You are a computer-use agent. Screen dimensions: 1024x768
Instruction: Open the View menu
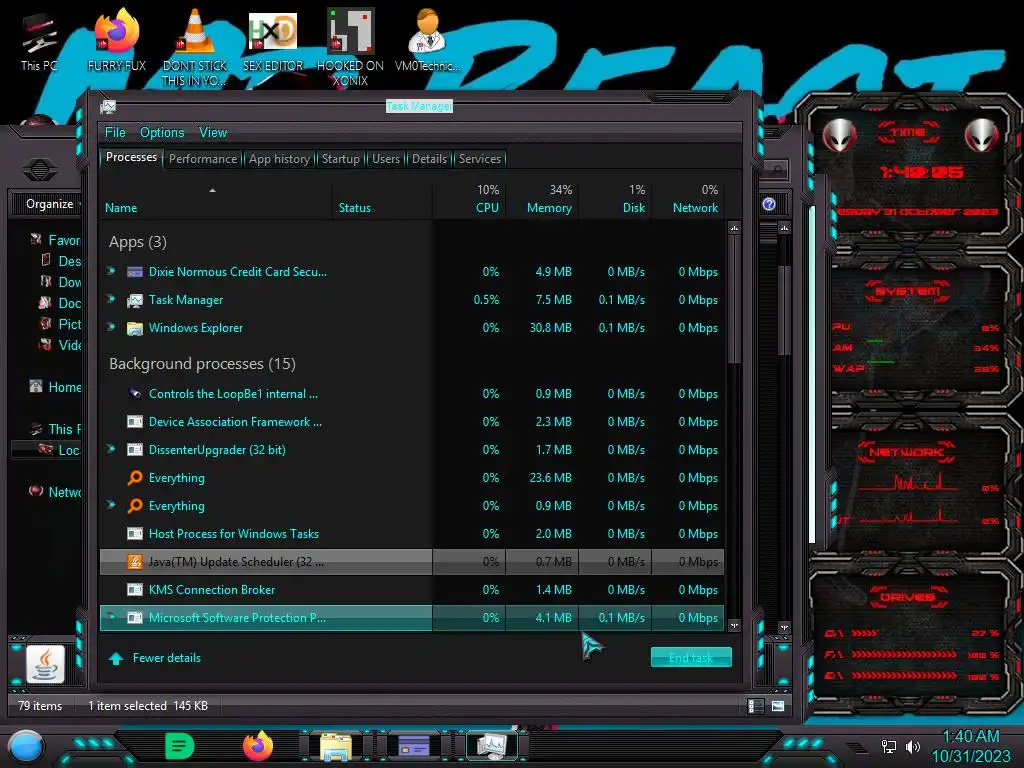click(213, 133)
